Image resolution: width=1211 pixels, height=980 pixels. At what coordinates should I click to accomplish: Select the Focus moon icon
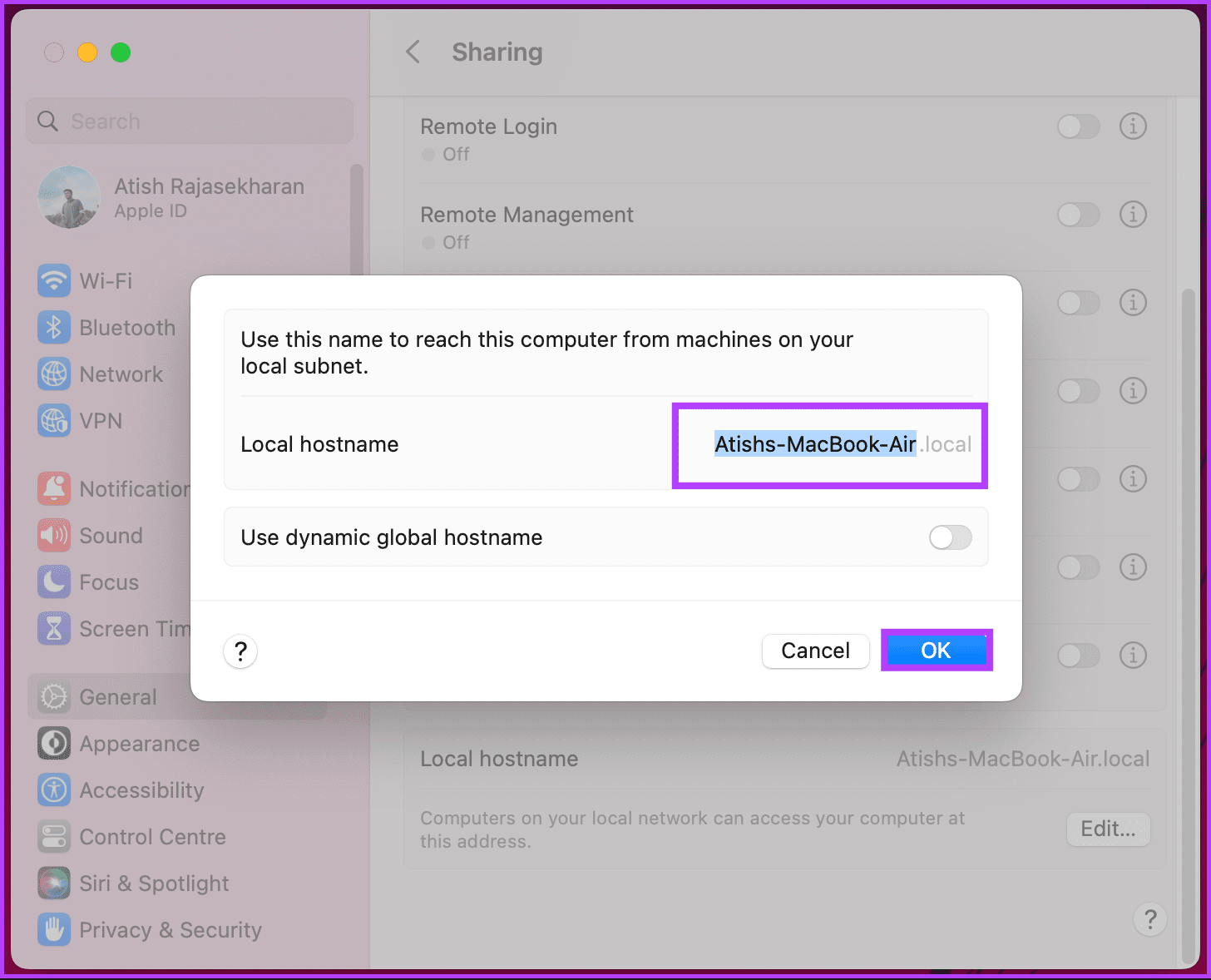54,582
